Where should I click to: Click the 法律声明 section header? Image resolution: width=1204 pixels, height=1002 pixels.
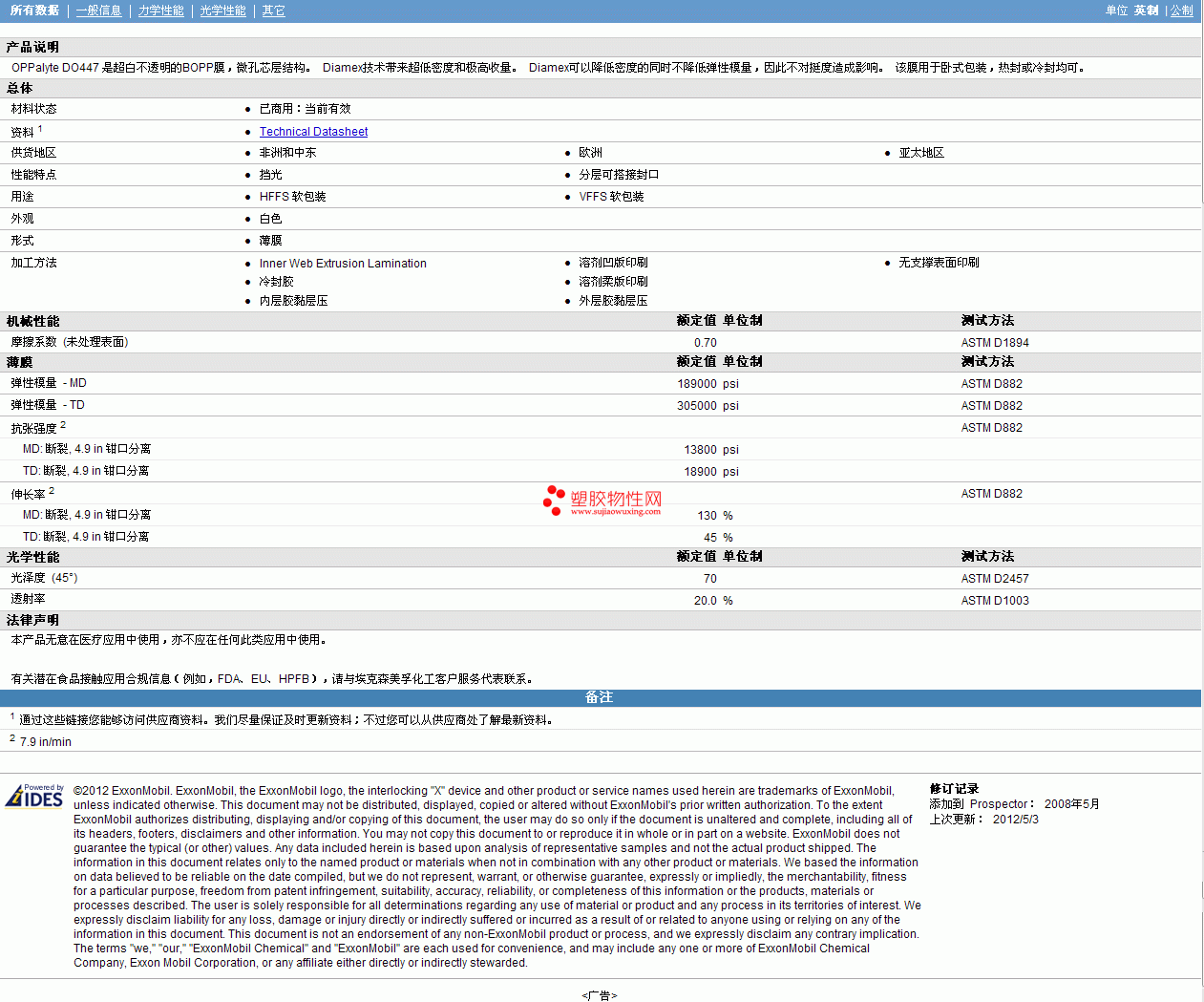pos(33,620)
